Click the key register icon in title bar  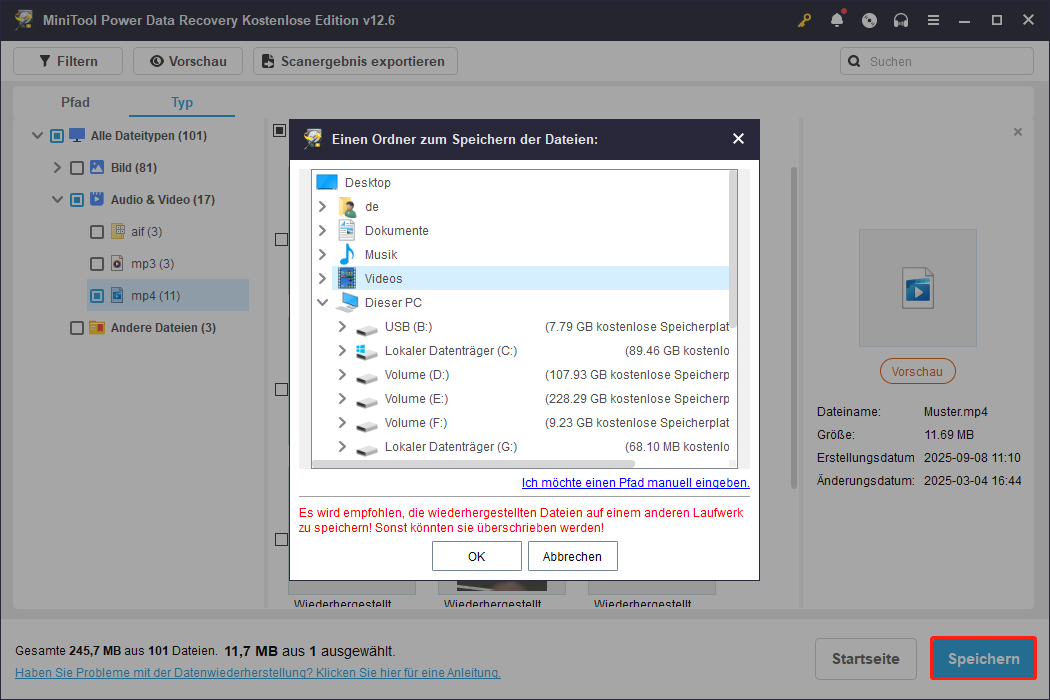(805, 20)
